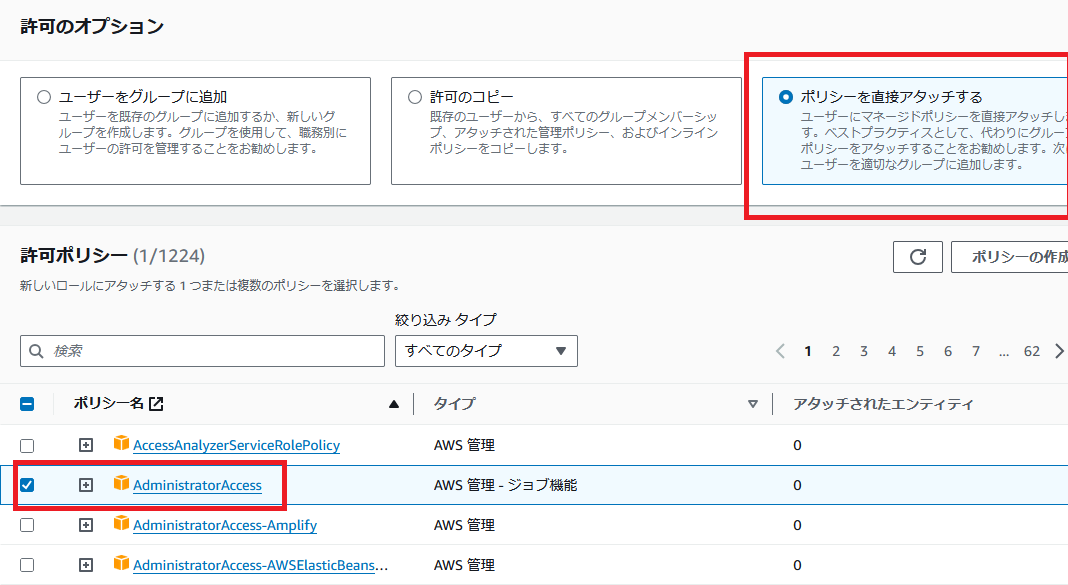Jump to pagination page 2

point(836,351)
